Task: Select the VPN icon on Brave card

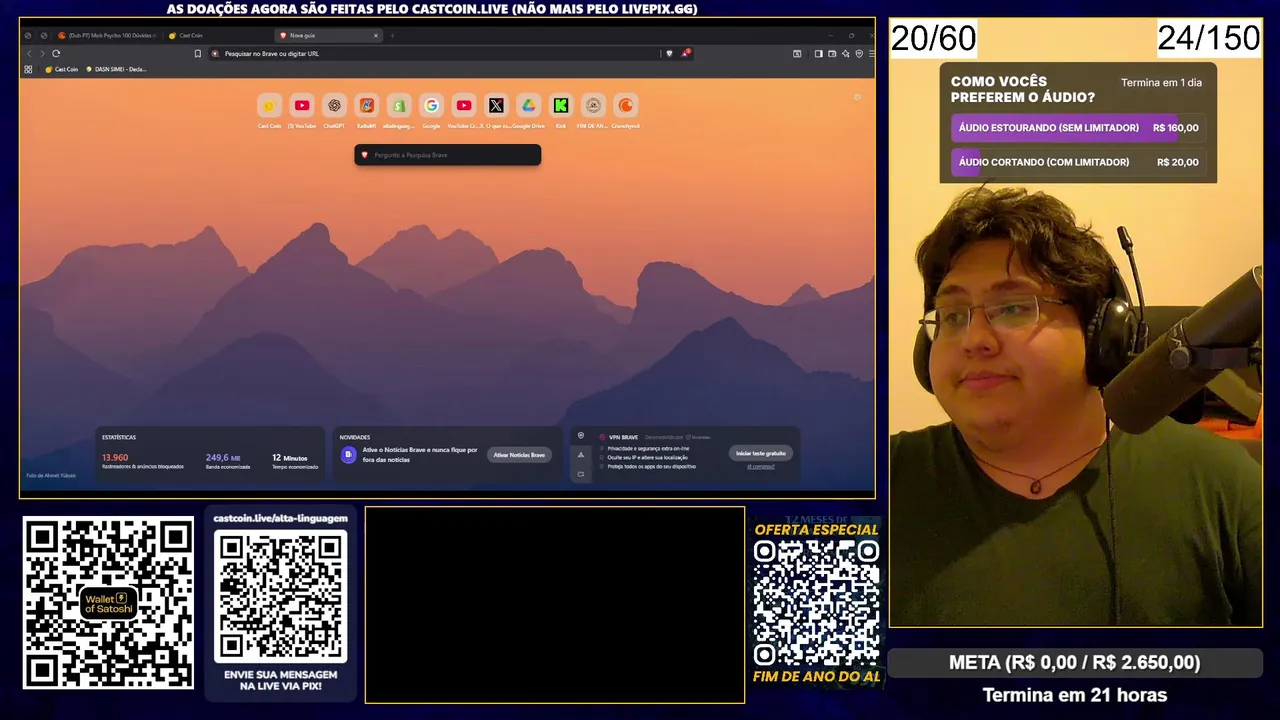Action: (x=581, y=436)
